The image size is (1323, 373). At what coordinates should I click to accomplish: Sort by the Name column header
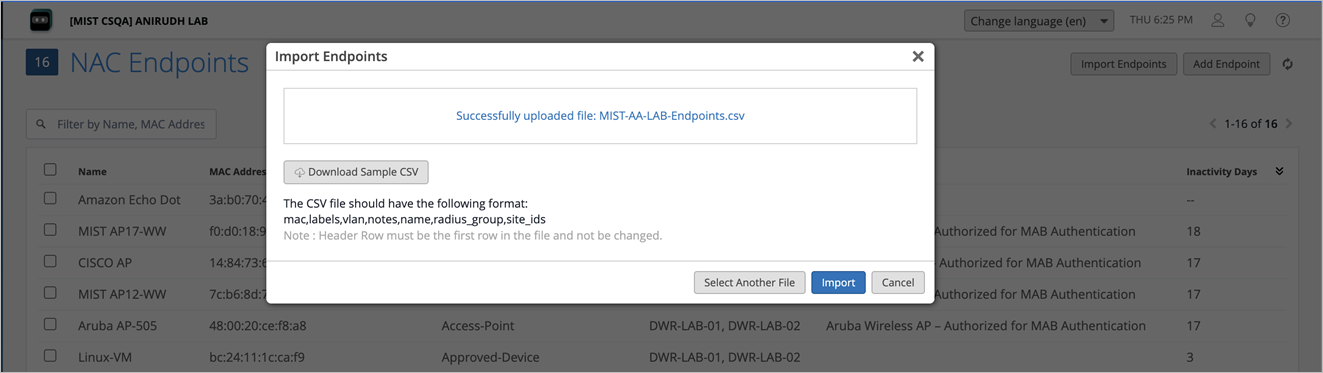click(92, 172)
